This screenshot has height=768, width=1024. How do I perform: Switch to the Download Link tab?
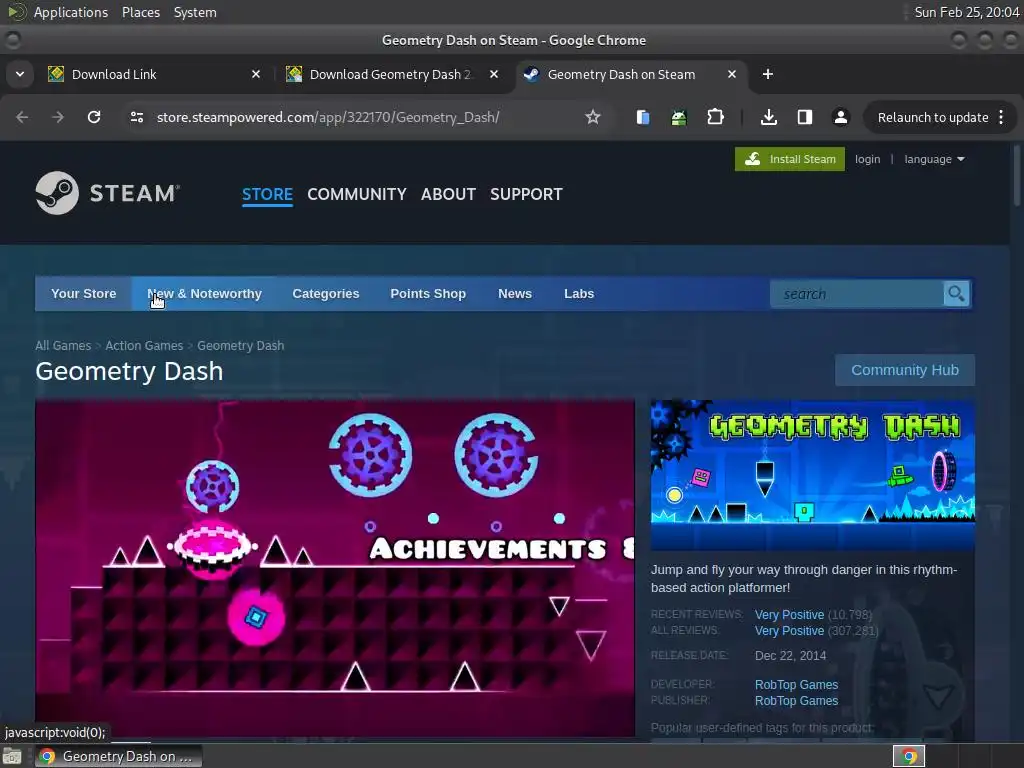coord(154,74)
